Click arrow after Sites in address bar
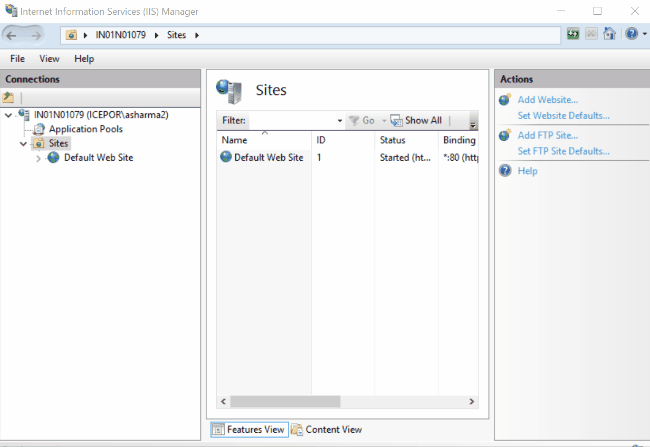Image resolution: width=650 pixels, height=447 pixels. click(x=197, y=35)
